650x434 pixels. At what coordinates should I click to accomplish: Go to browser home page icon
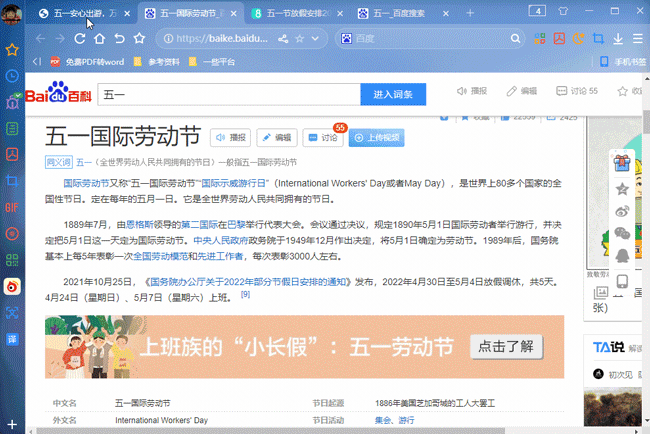(99, 39)
